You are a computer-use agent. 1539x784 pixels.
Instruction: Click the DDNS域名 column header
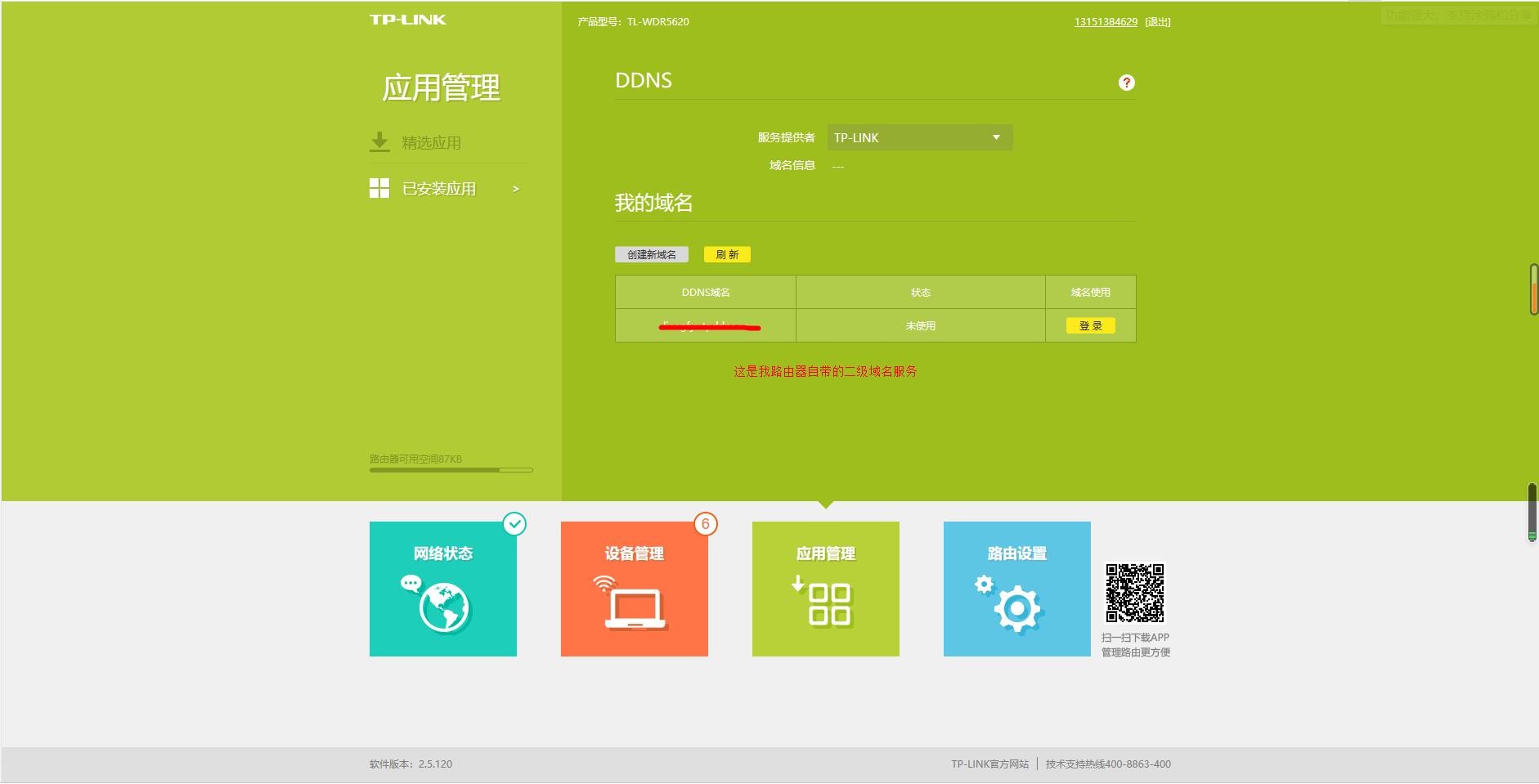point(706,292)
